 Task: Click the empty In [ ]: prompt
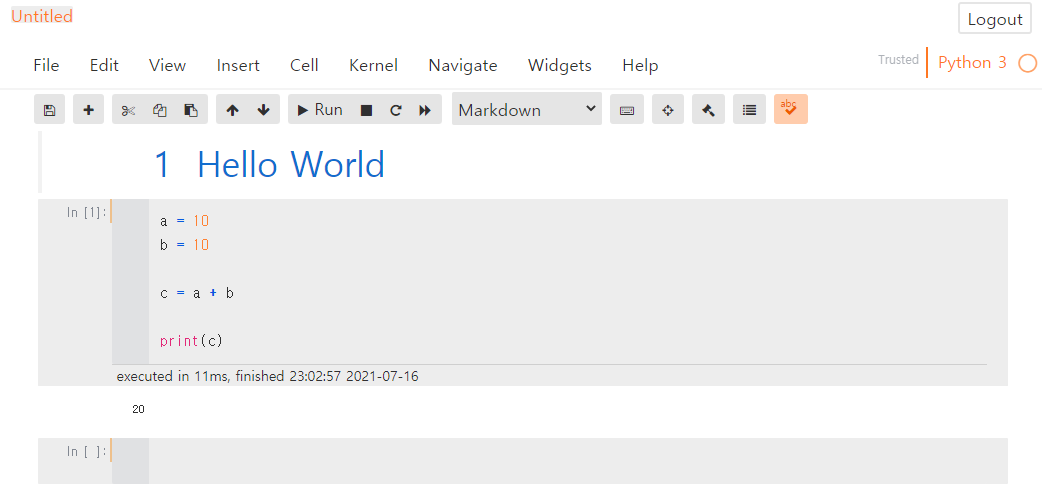[87, 452]
